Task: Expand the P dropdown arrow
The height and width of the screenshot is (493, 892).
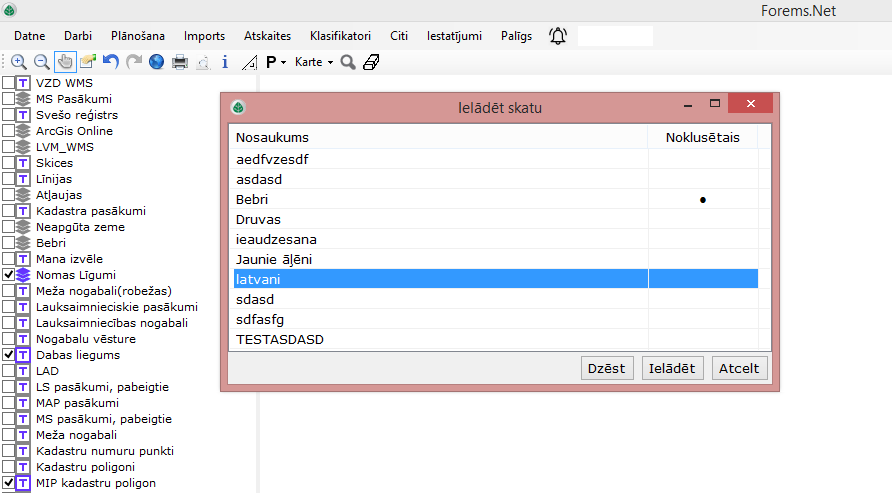Action: (284, 62)
